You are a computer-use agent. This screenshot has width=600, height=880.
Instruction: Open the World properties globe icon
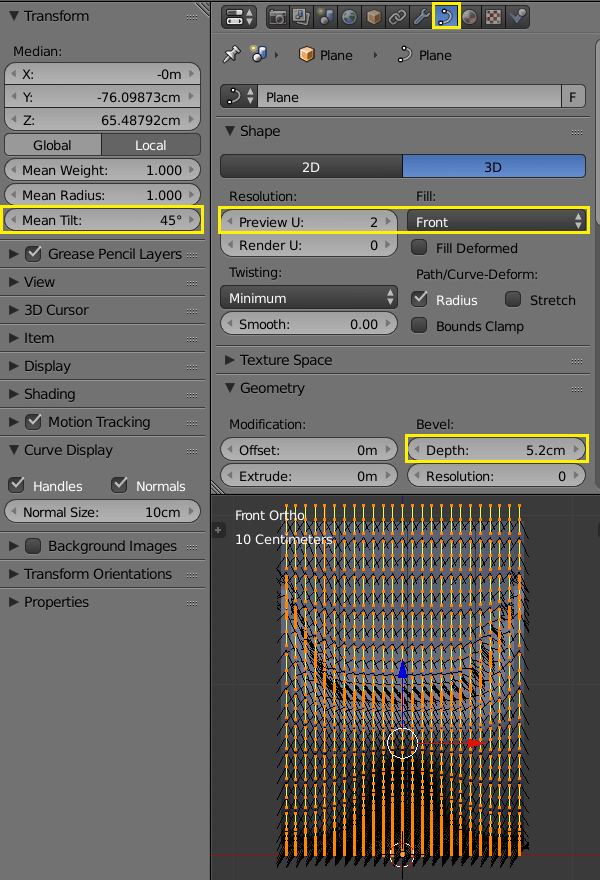(350, 16)
